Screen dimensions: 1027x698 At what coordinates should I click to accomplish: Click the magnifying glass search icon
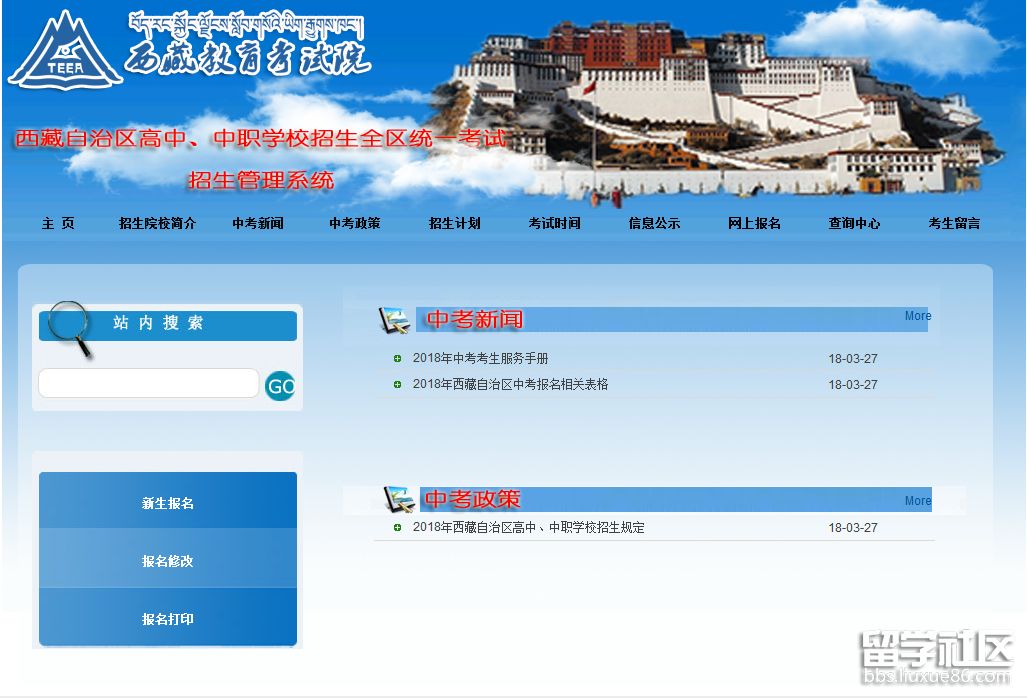pos(68,322)
